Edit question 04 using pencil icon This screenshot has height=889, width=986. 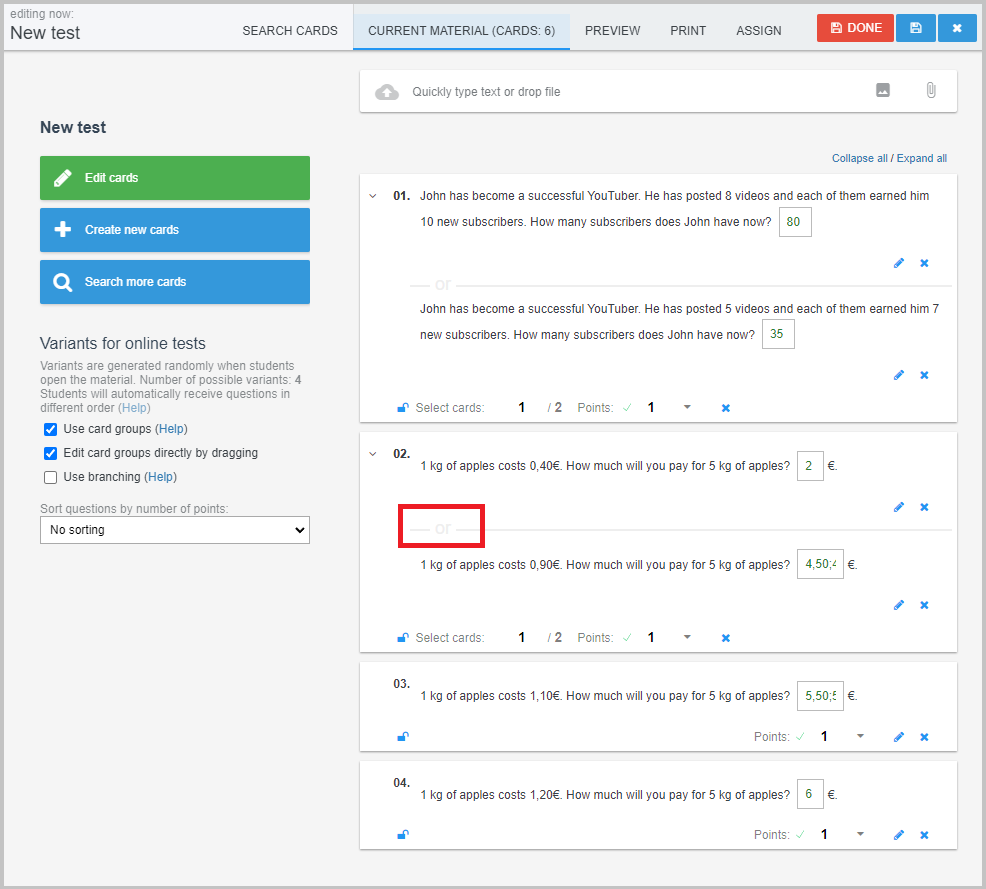pyautogui.click(x=899, y=835)
